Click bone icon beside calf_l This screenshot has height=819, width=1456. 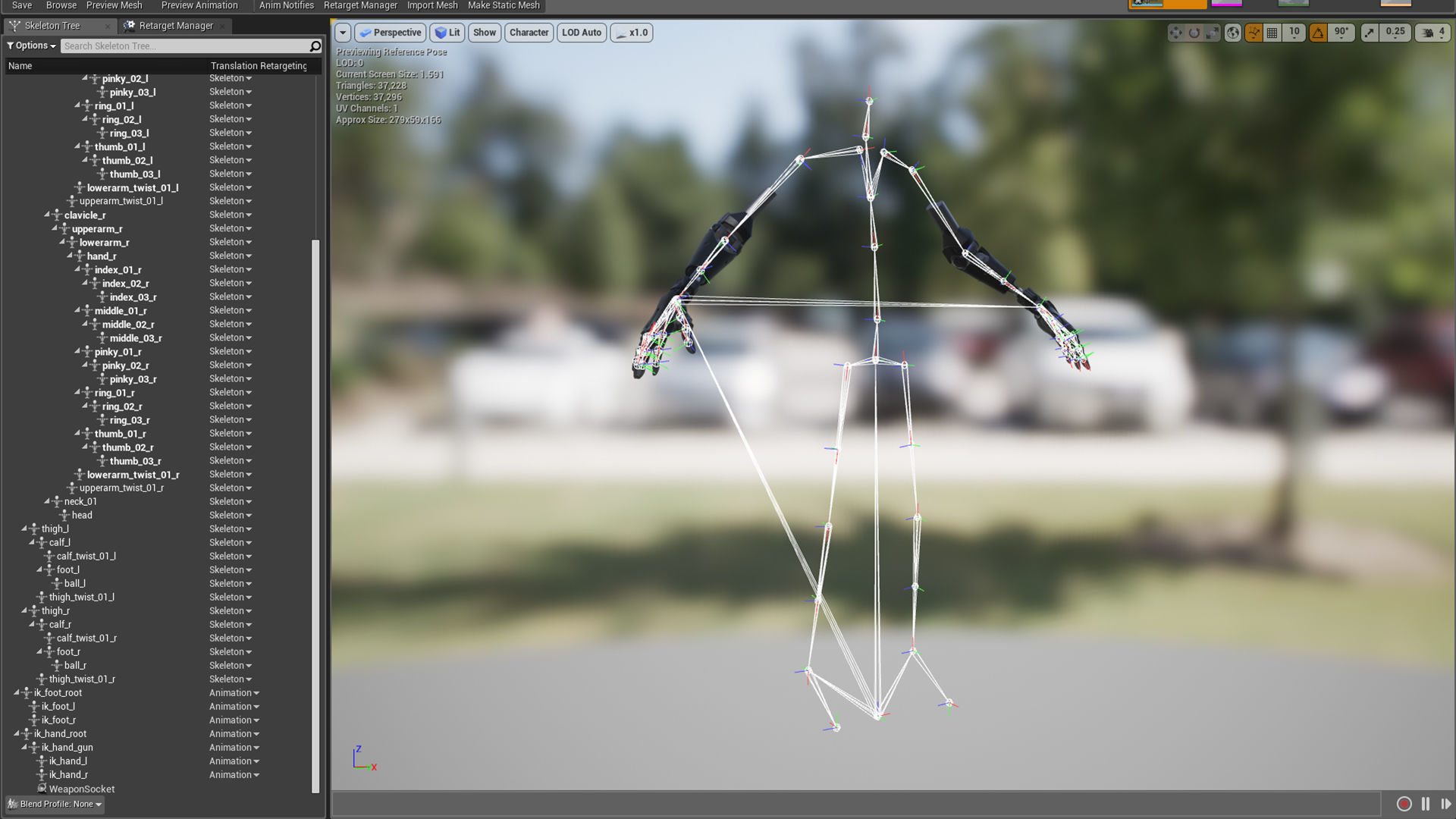click(41, 543)
